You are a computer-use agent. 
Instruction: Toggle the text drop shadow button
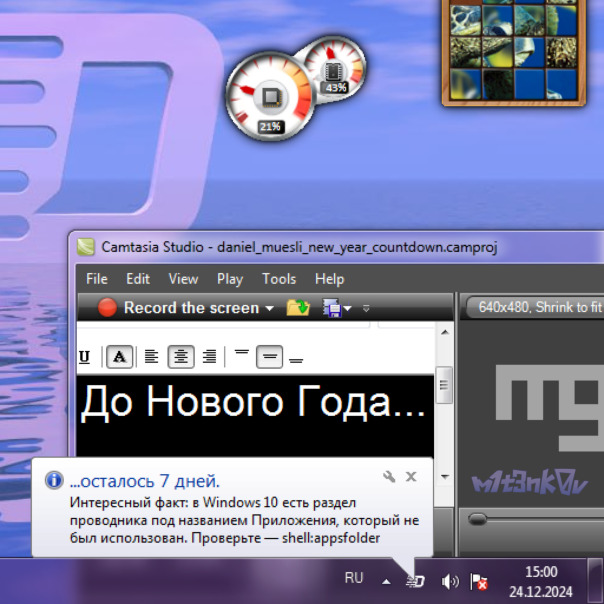pos(119,357)
